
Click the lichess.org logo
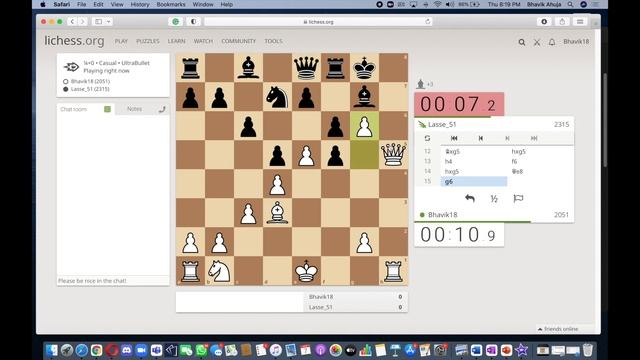[74, 41]
